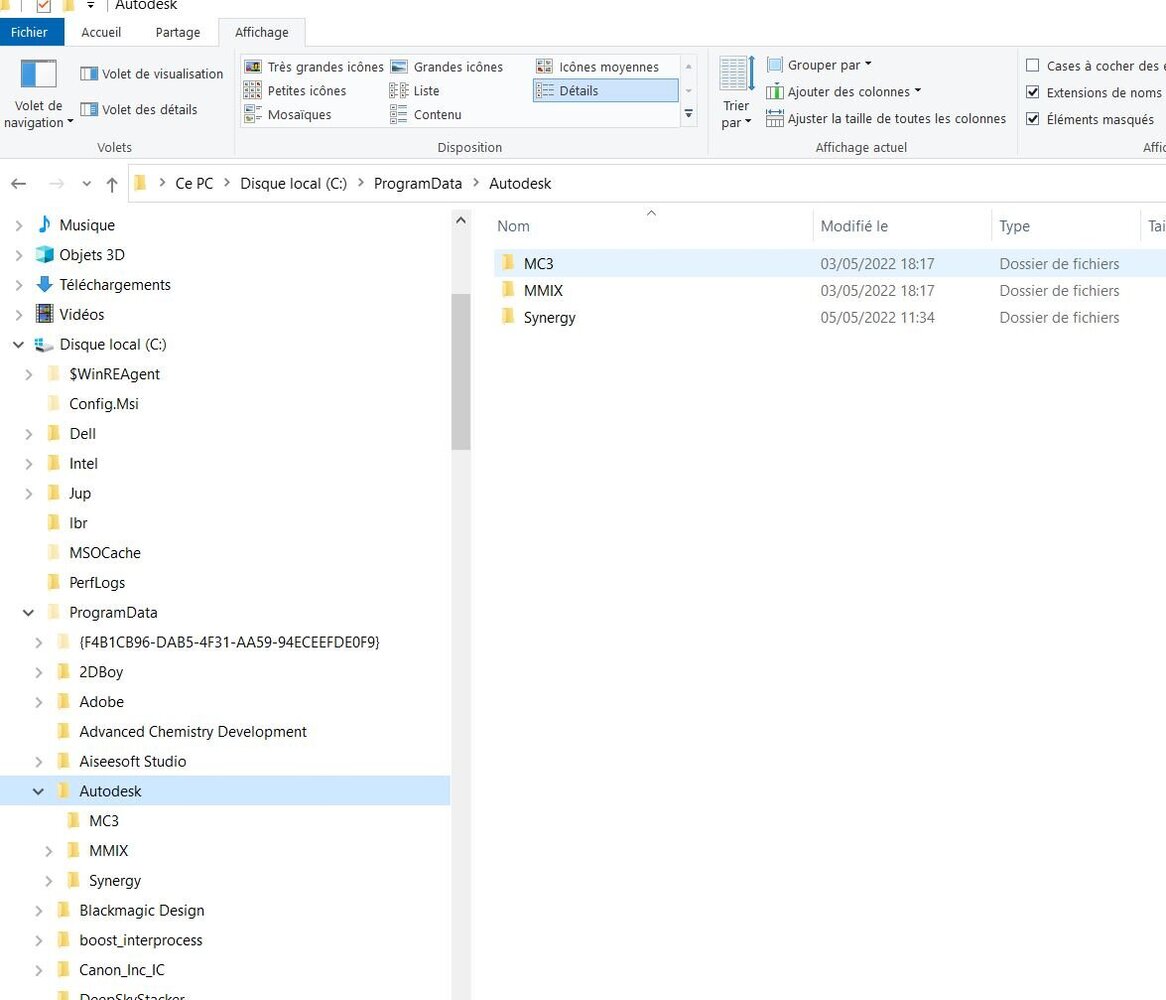Go up one folder level

point(112,184)
